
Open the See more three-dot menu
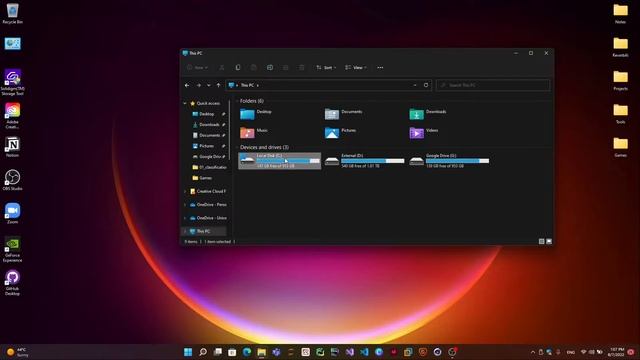click(380, 68)
